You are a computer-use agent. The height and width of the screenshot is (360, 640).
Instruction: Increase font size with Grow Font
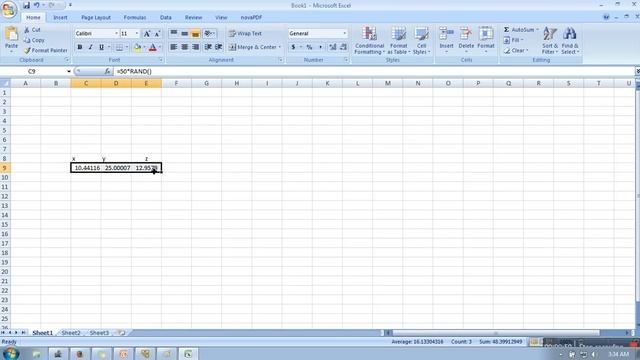(147, 33)
